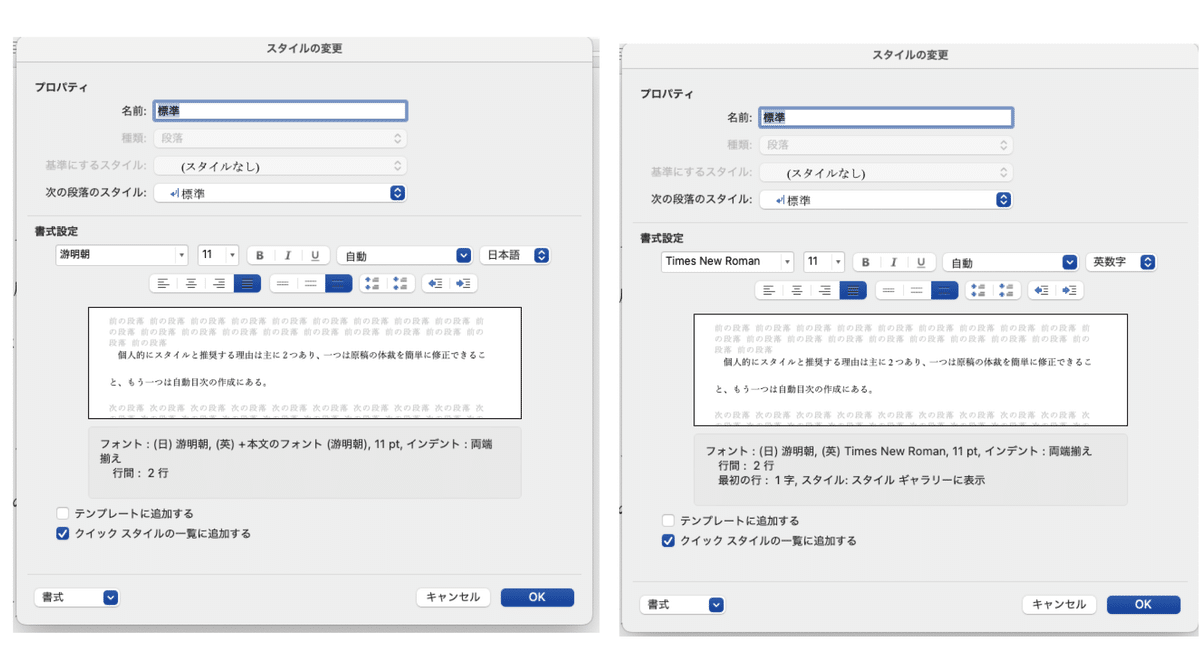Increase paragraph spacing in the 游明朝 dialog
Viewport: 1200px width, 652px height.
click(x=373, y=284)
